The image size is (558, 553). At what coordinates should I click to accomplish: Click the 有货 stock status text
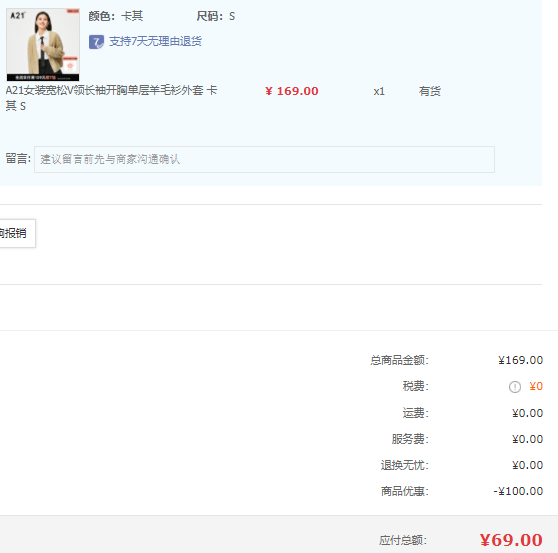click(x=430, y=91)
